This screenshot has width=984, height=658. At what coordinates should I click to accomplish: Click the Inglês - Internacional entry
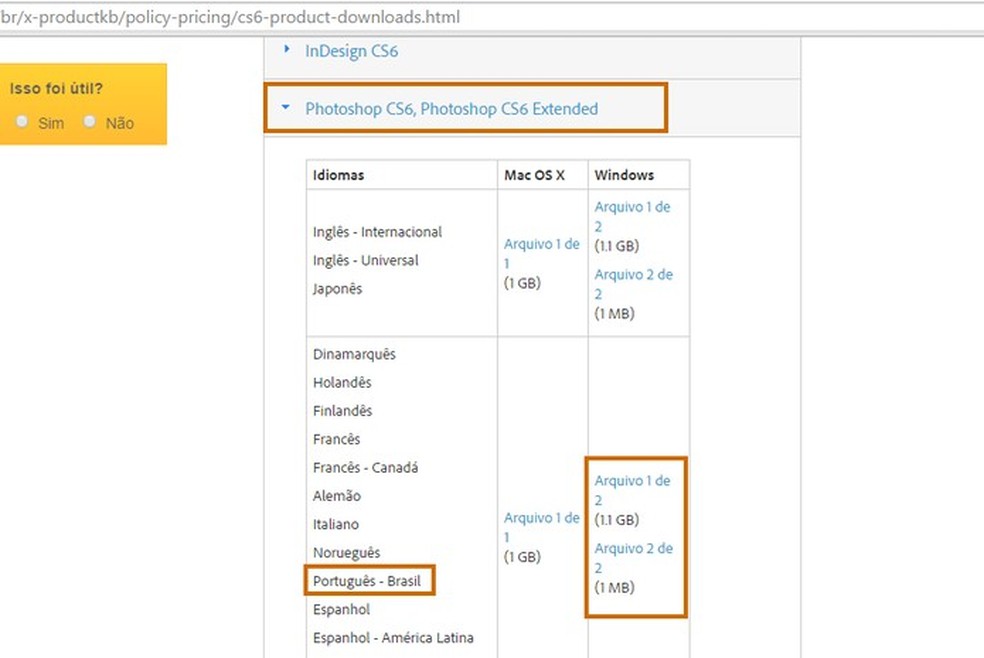[x=377, y=232]
